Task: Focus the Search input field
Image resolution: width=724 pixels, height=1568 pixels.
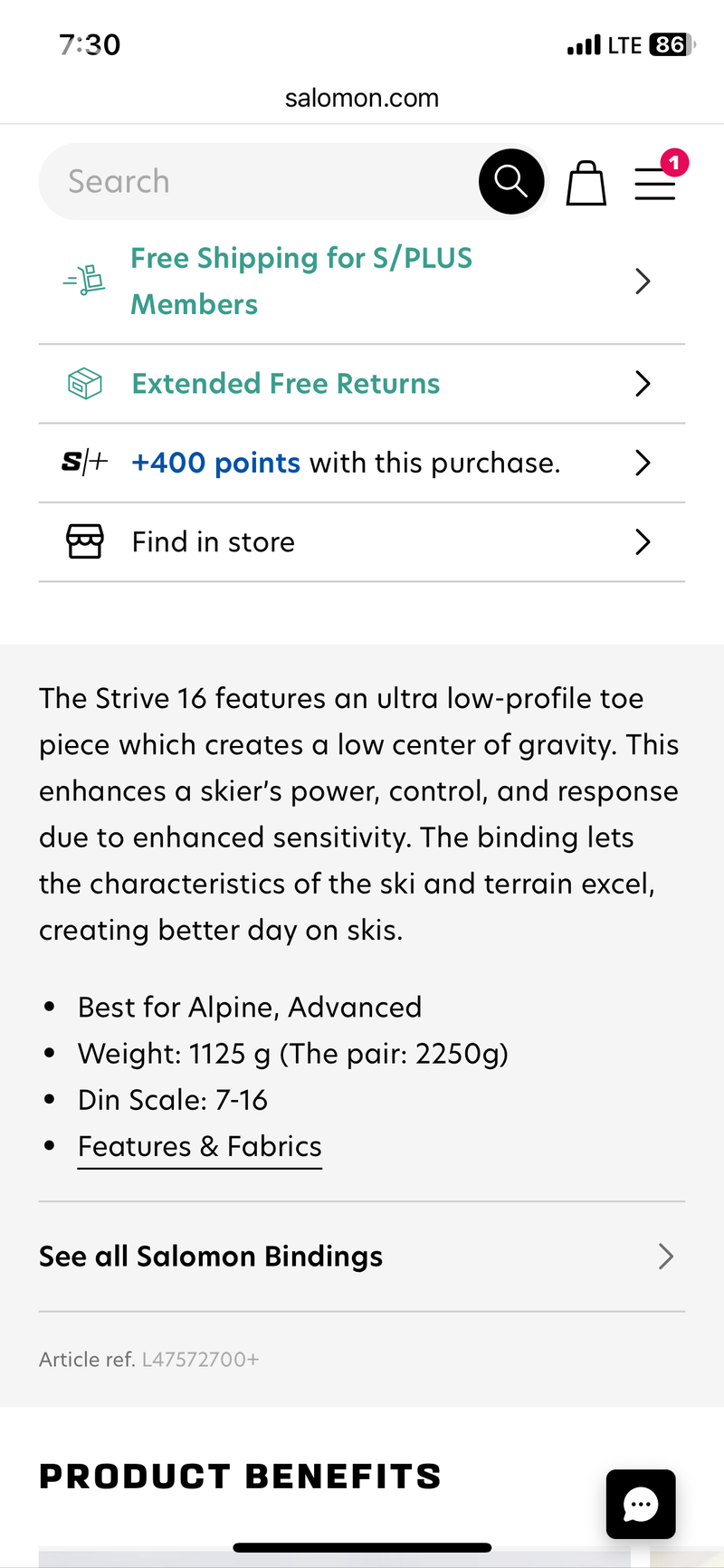Action: pyautogui.click(x=262, y=181)
